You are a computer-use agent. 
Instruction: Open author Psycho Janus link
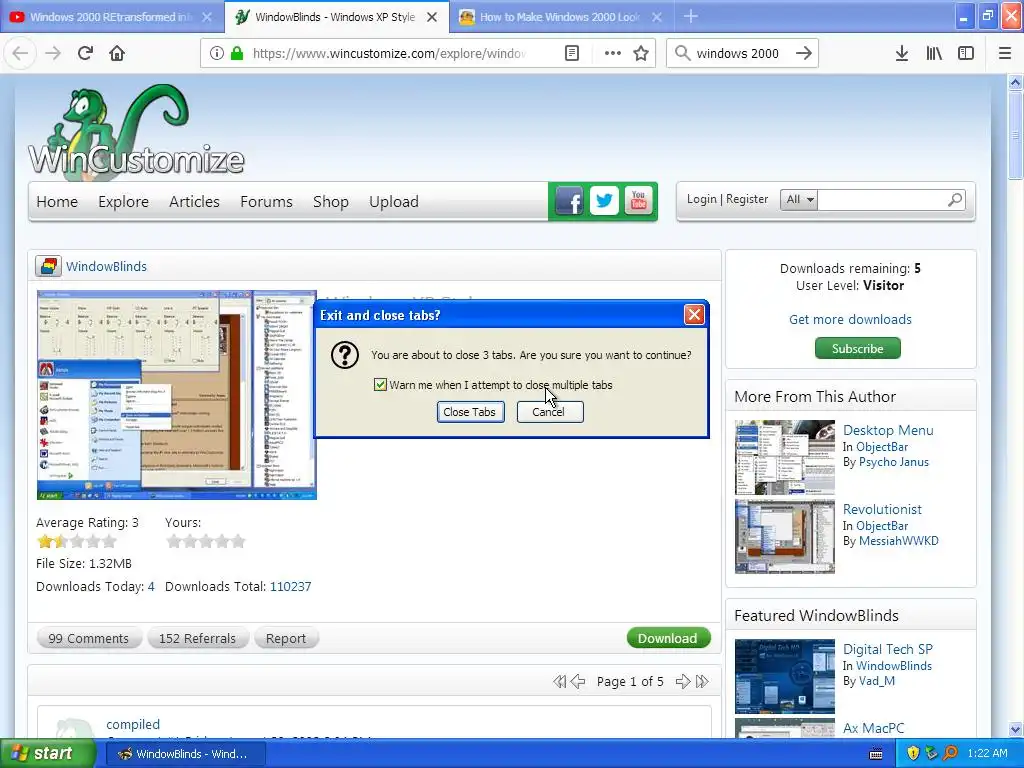click(x=893, y=462)
